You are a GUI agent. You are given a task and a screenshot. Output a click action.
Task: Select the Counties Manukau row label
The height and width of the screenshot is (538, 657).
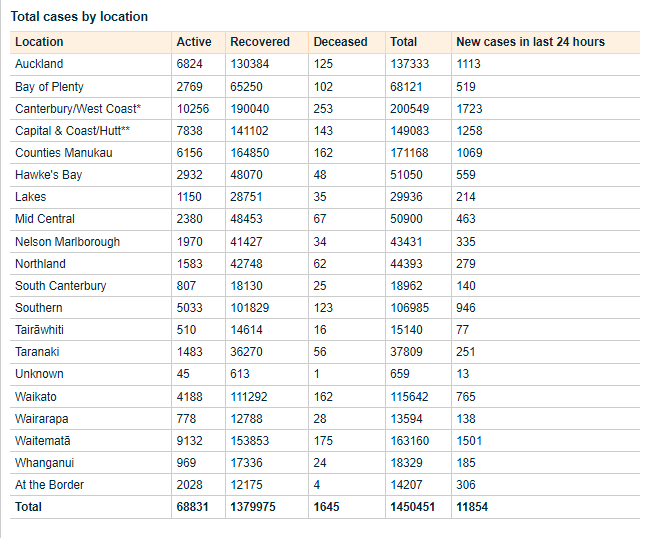coord(64,153)
